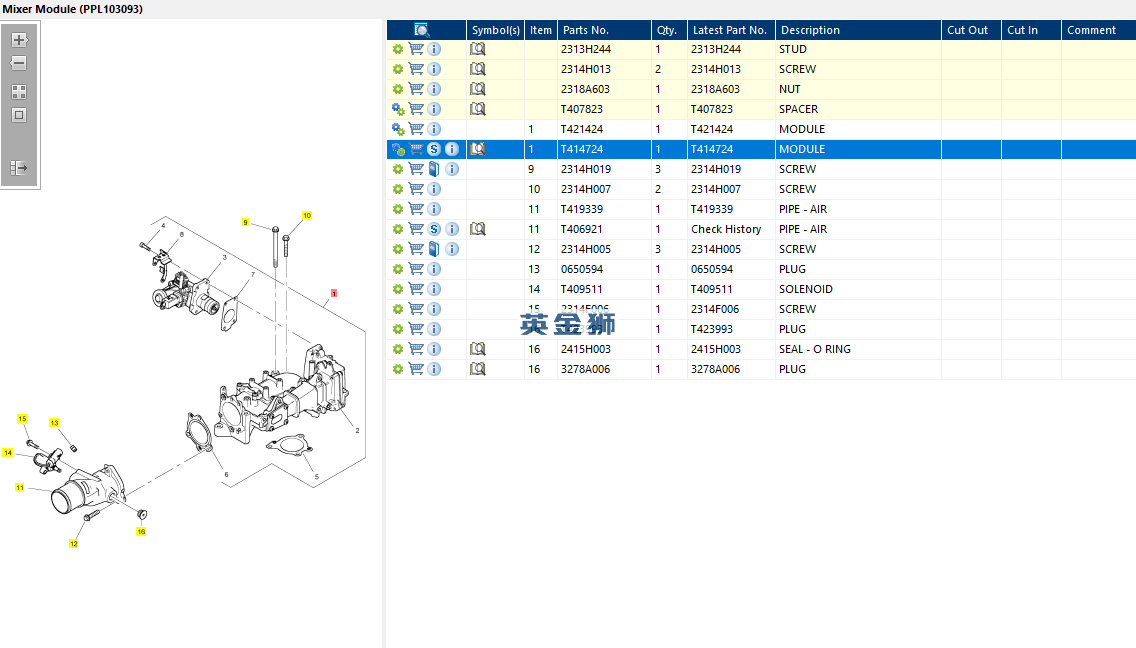Click the Cut In column header
Screen dimensions: 1136x648
click(1031, 30)
